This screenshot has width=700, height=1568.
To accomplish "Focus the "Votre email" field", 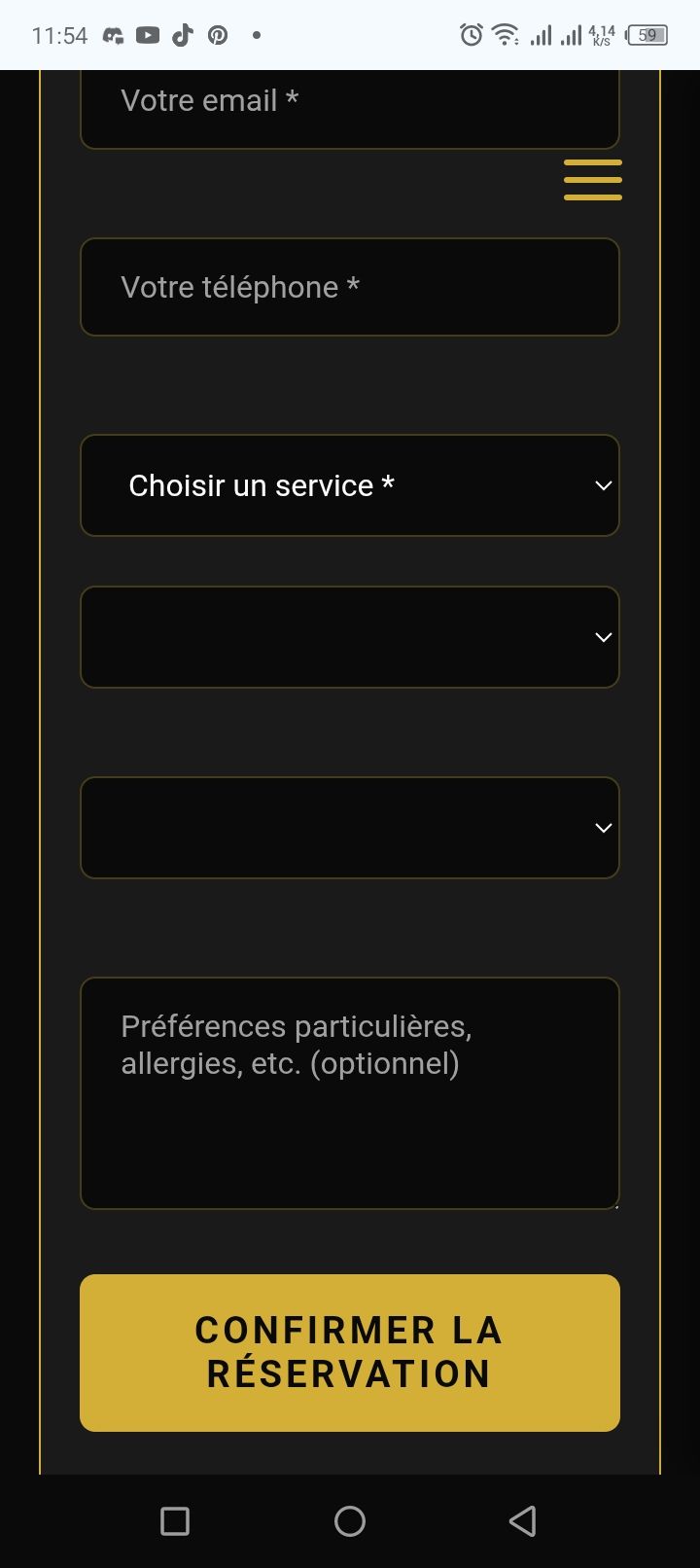I will [350, 105].
